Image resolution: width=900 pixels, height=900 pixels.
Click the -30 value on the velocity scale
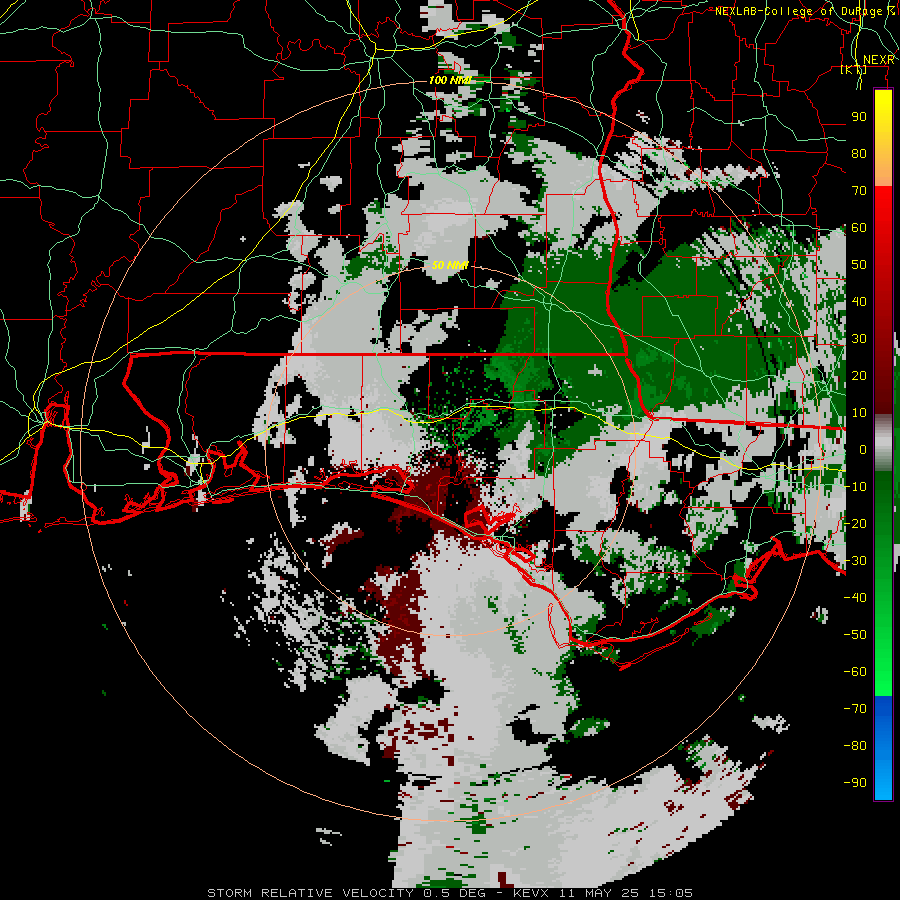(x=855, y=561)
